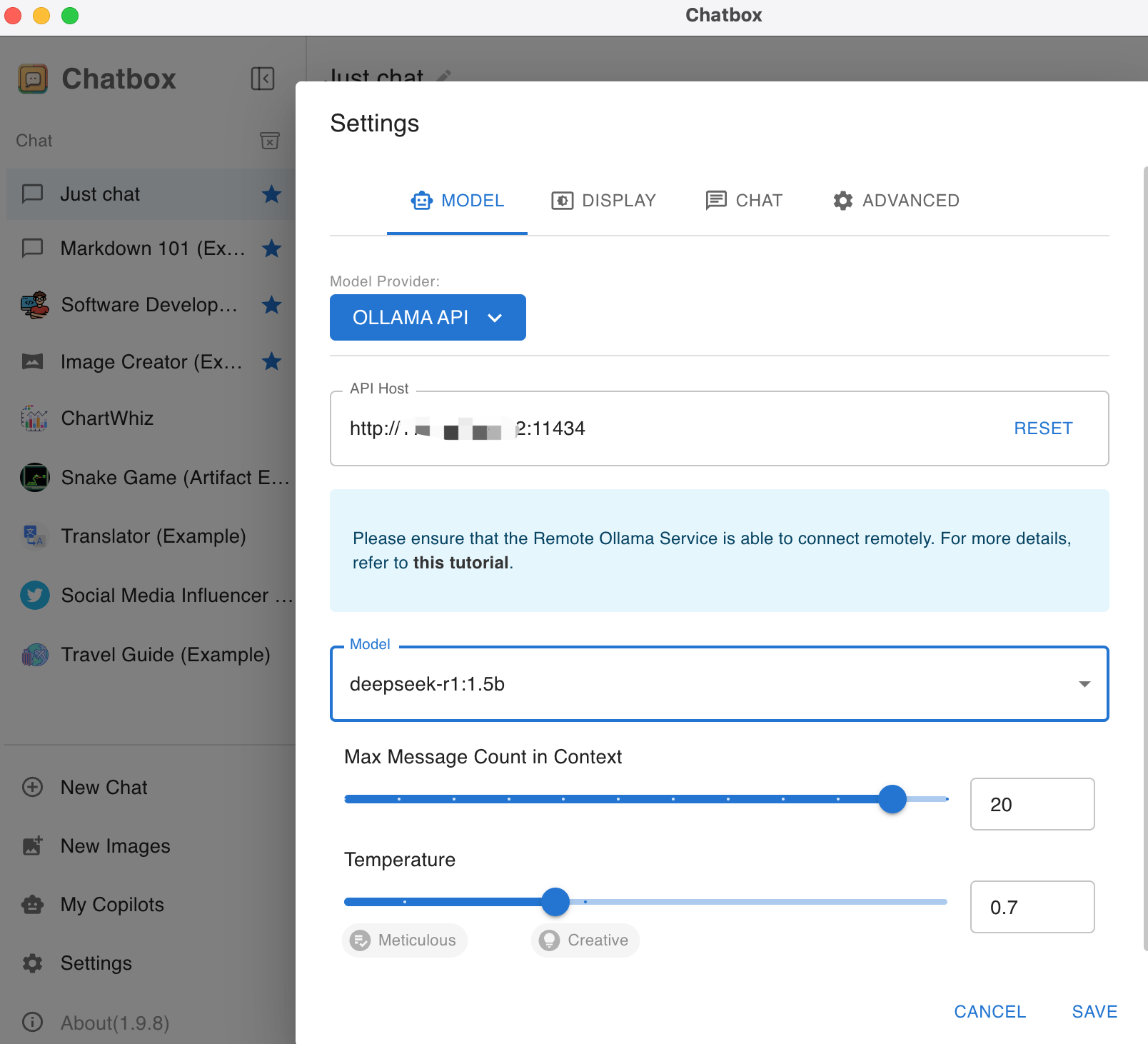
Task: Collapse the sidebar with the panel icon
Action: coord(263,79)
